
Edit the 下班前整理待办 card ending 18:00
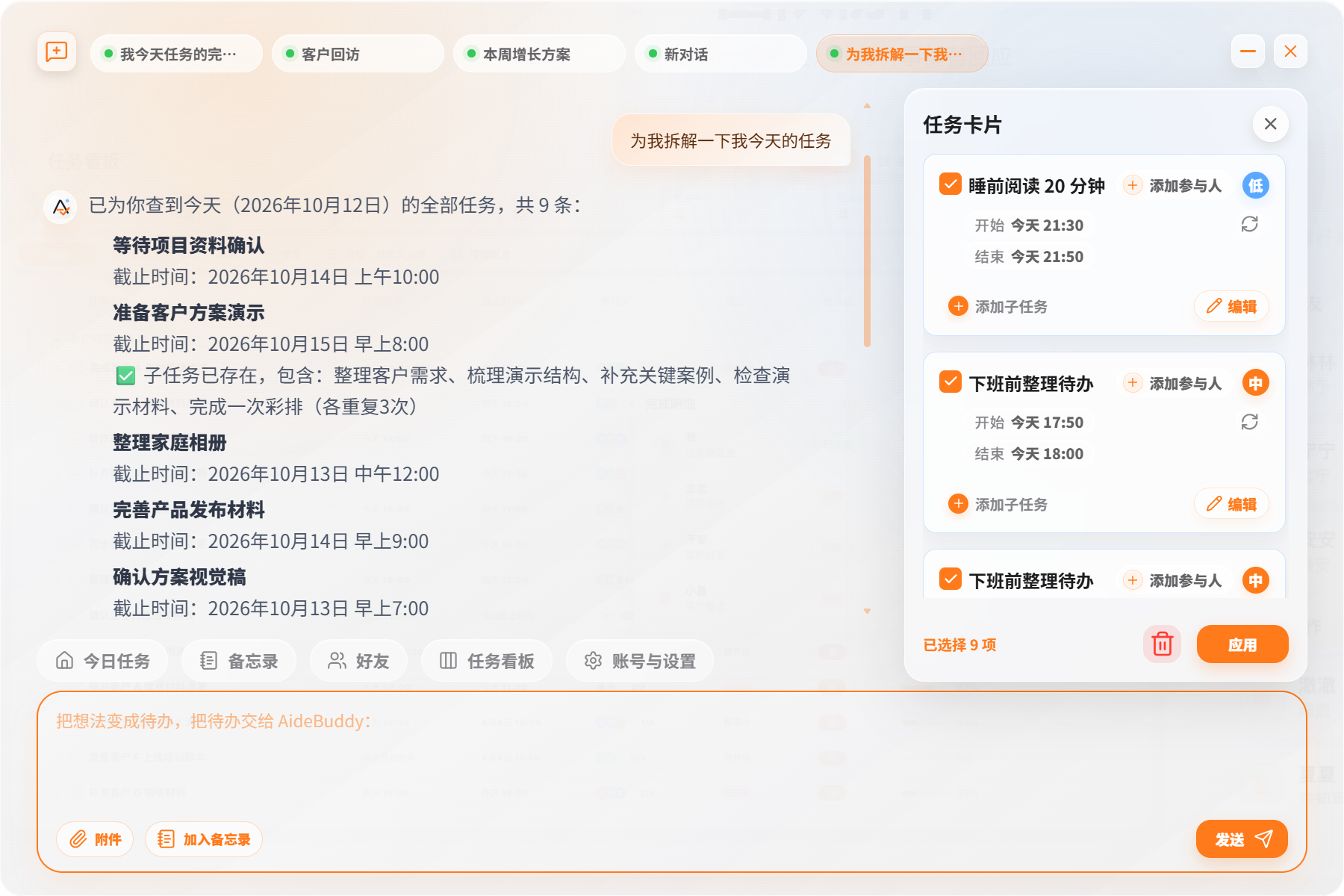coord(1231,504)
